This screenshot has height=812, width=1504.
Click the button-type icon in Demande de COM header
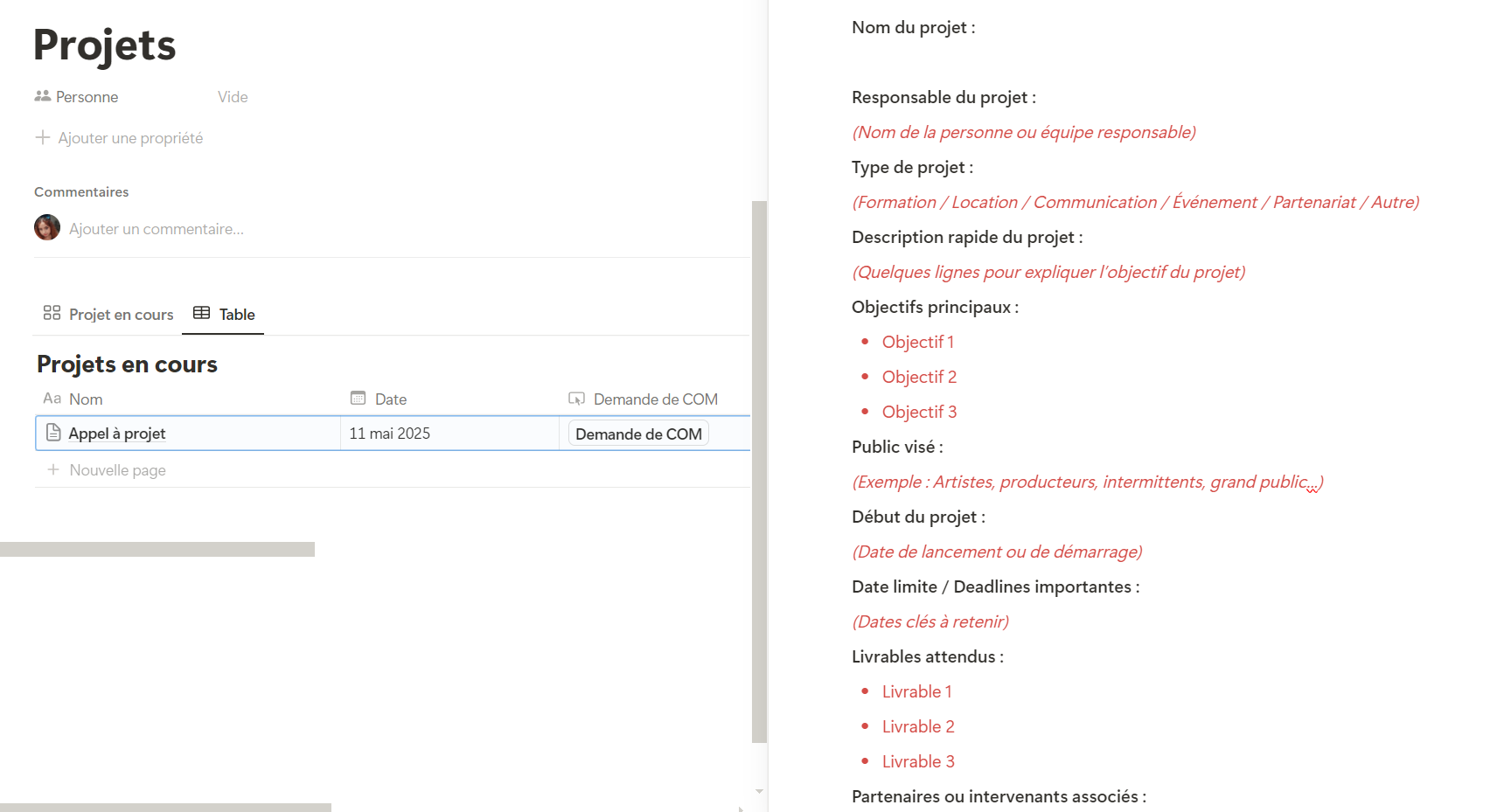[576, 399]
